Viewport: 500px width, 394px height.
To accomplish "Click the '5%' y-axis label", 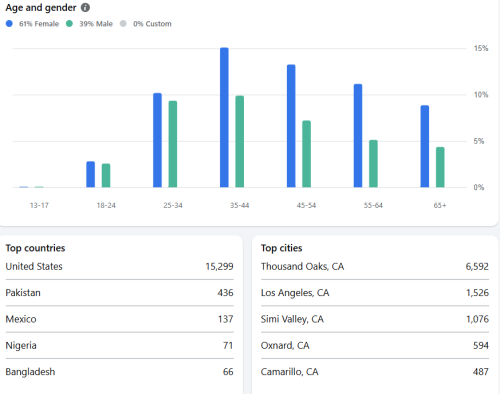I will point(479,141).
